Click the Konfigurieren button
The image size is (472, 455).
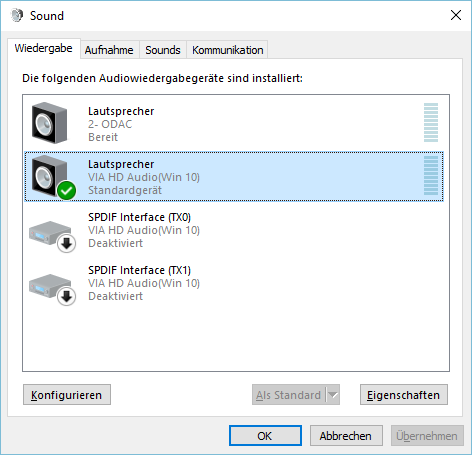(x=67, y=395)
